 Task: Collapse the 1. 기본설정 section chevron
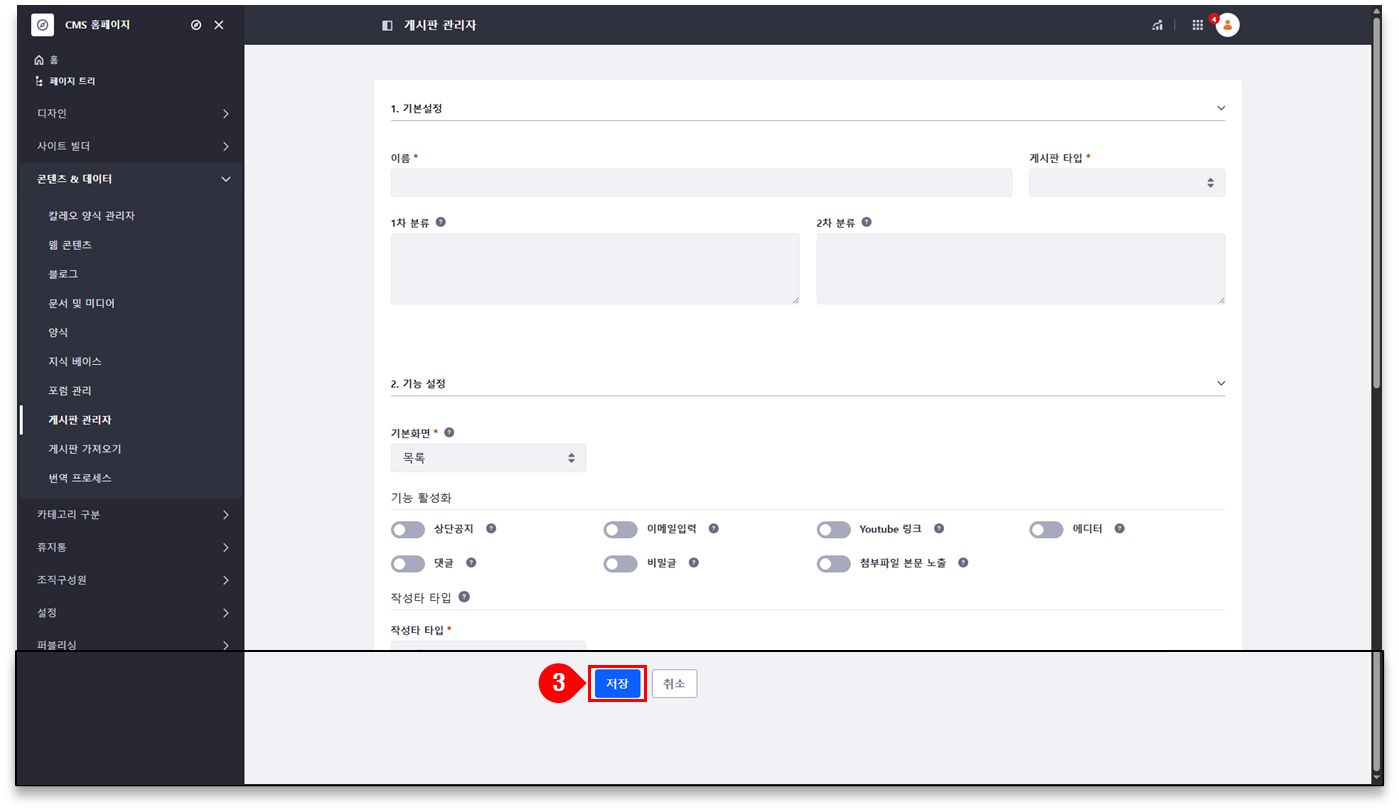click(x=1220, y=108)
